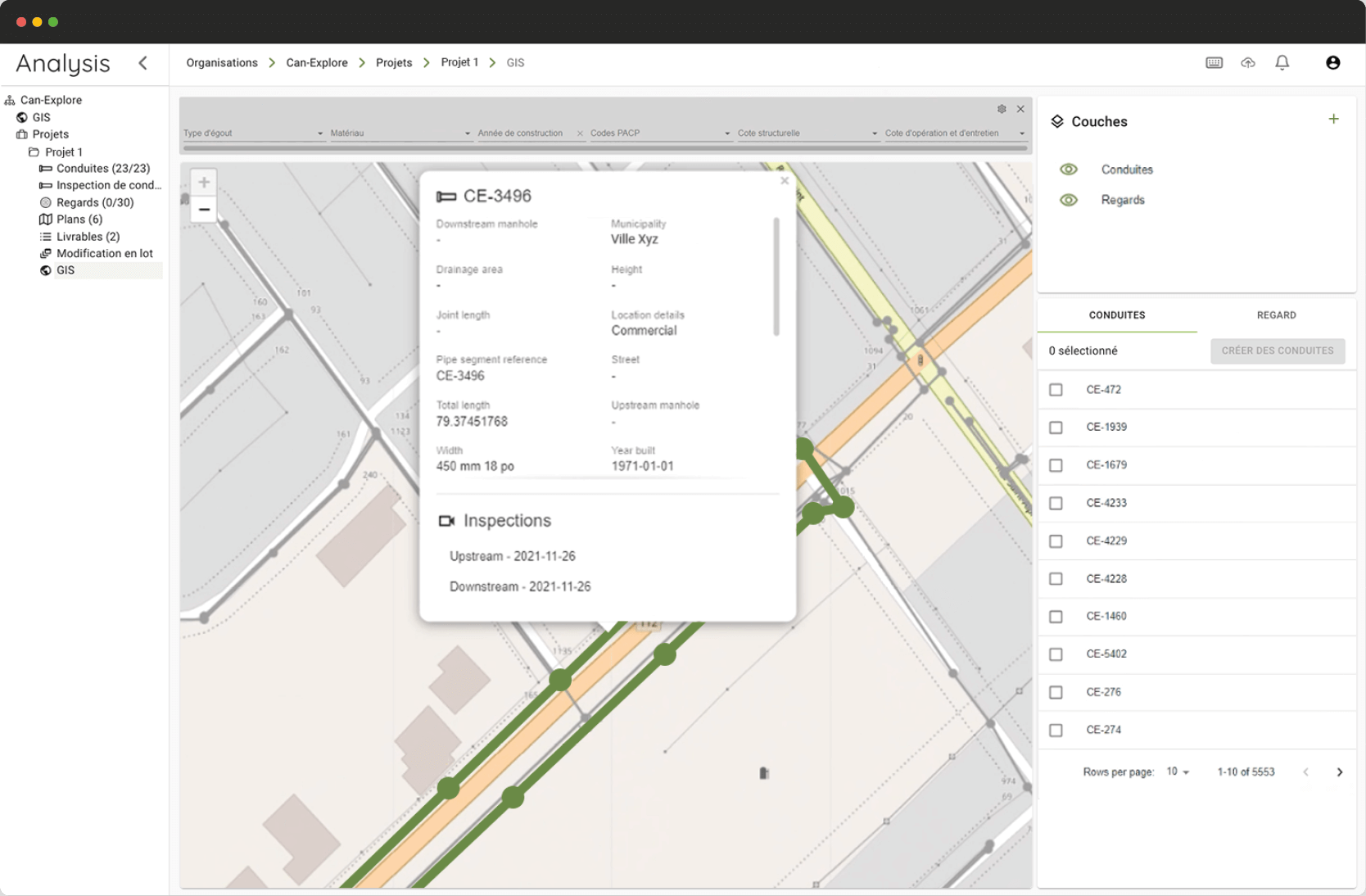Hide the Conduites layer visibility eye
The height and width of the screenshot is (896, 1366).
[x=1069, y=169]
